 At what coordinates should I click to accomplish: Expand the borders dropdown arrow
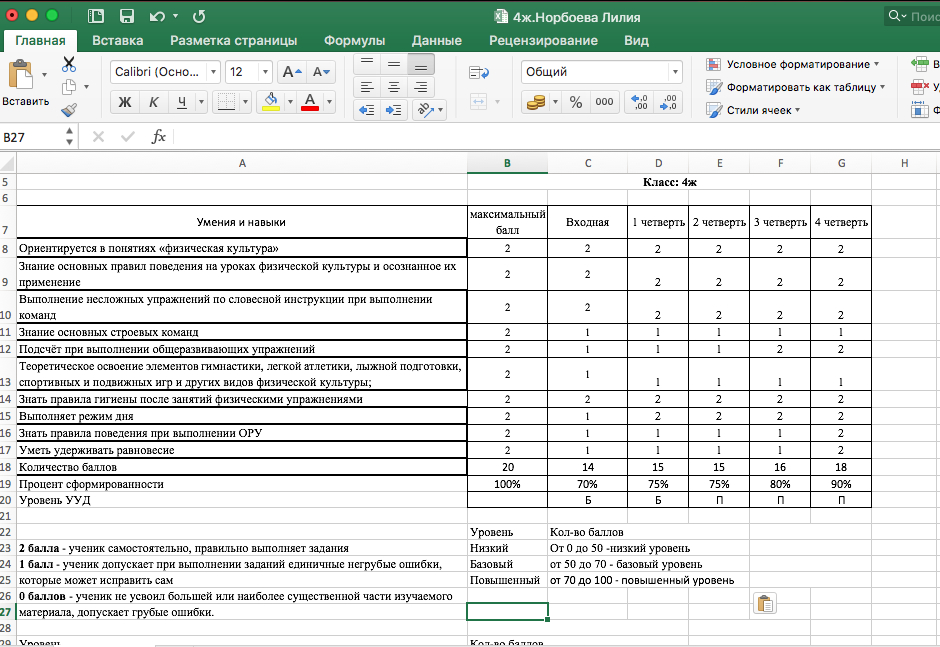click(245, 103)
